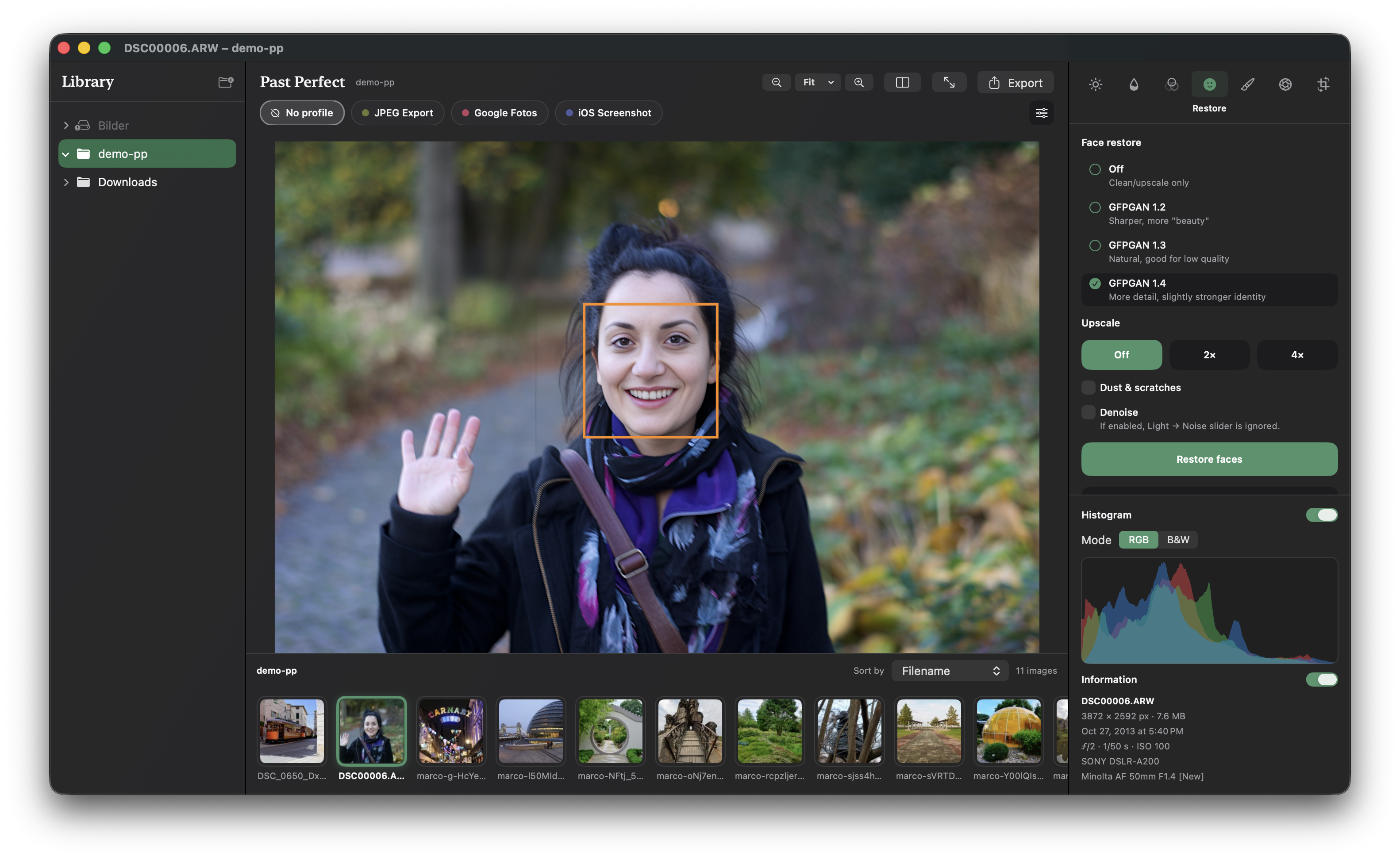
Task: Enable the Denoise checkbox
Action: tap(1088, 412)
